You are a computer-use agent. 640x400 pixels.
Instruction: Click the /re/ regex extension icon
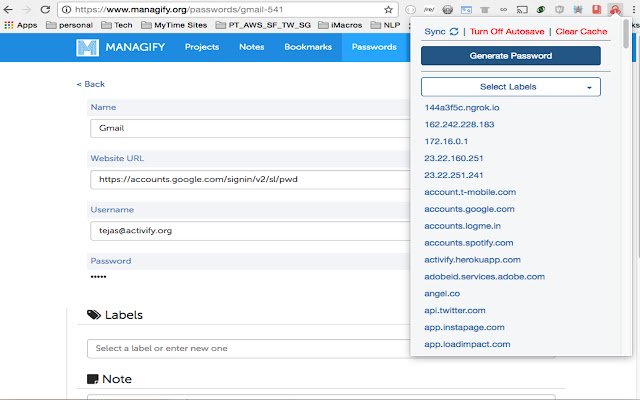coord(429,9)
